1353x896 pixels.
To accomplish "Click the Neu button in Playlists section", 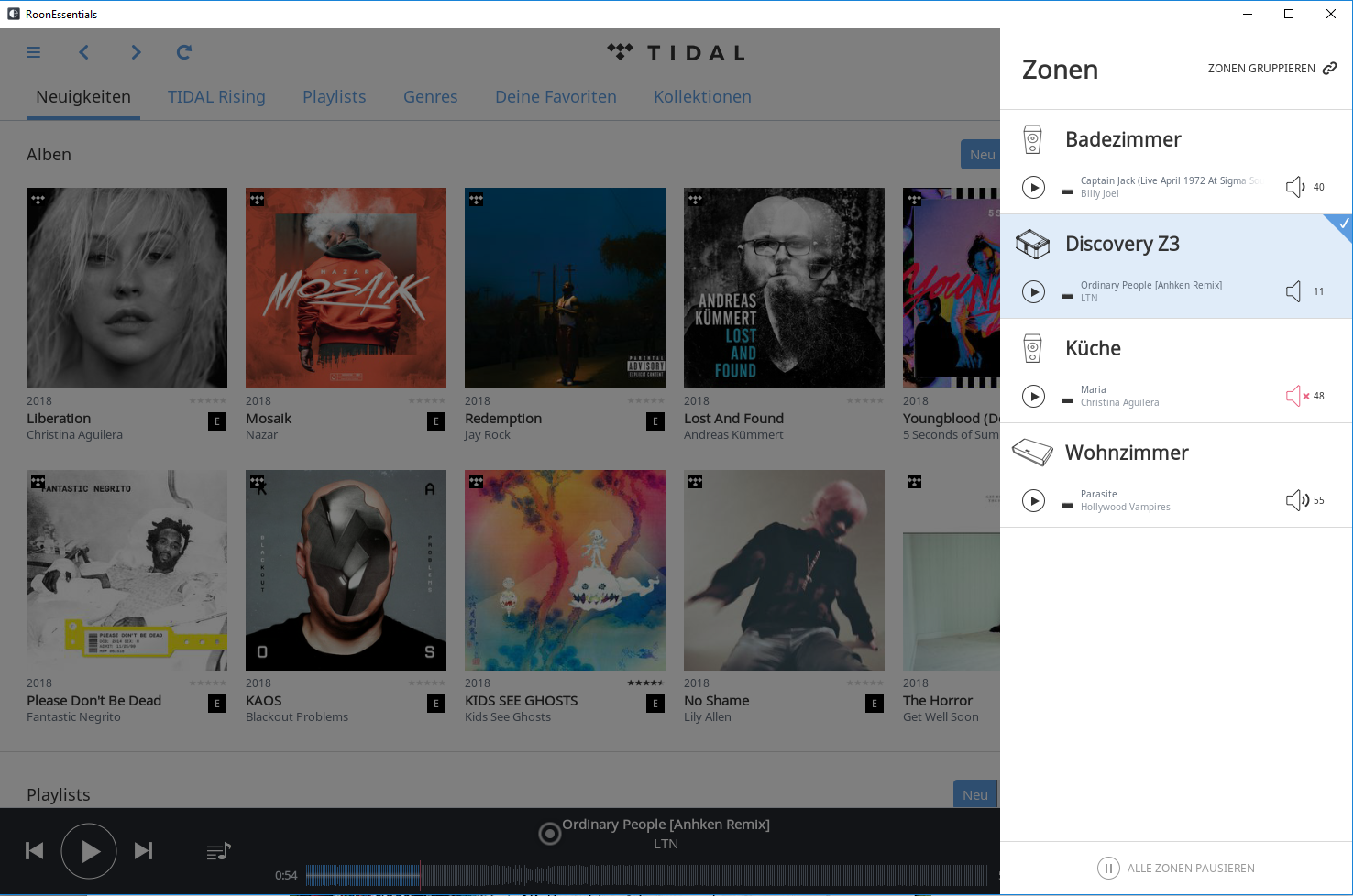I will coord(975,794).
